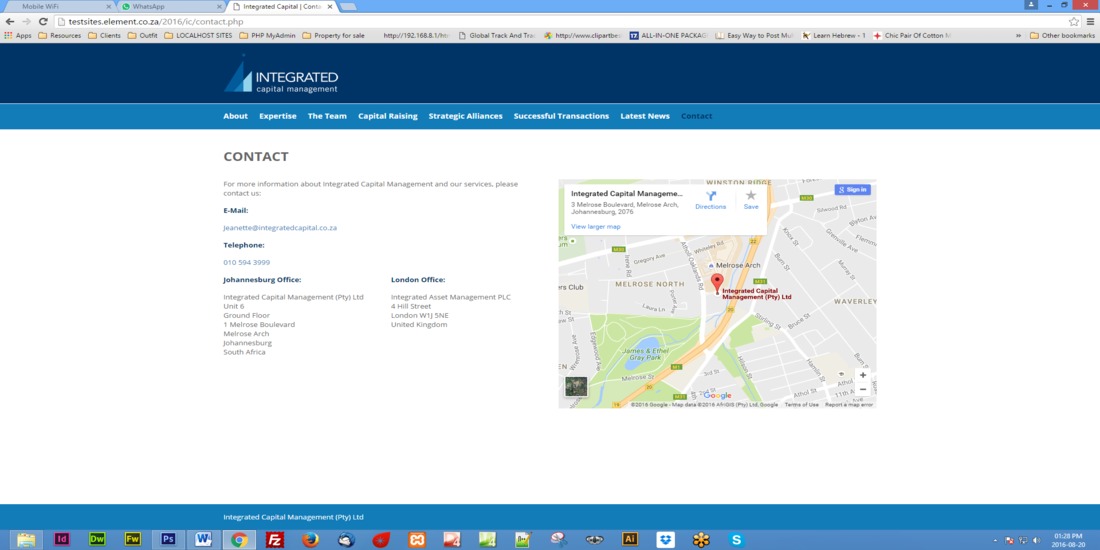Open the Strategic Alliances page
This screenshot has width=1100, height=550.
466,116
